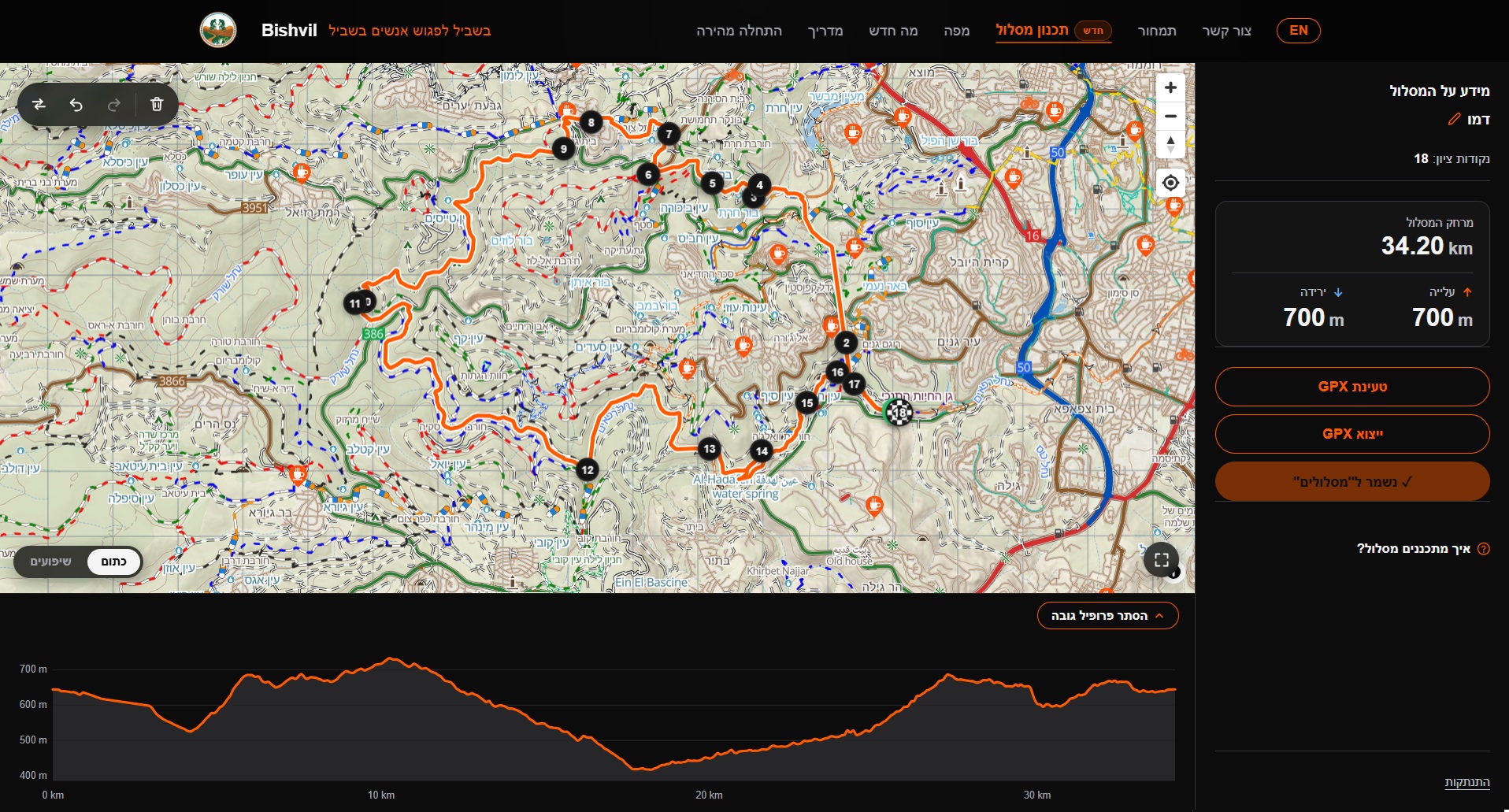Switch map layer to כתום
Image resolution: width=1509 pixels, height=812 pixels.
point(113,562)
